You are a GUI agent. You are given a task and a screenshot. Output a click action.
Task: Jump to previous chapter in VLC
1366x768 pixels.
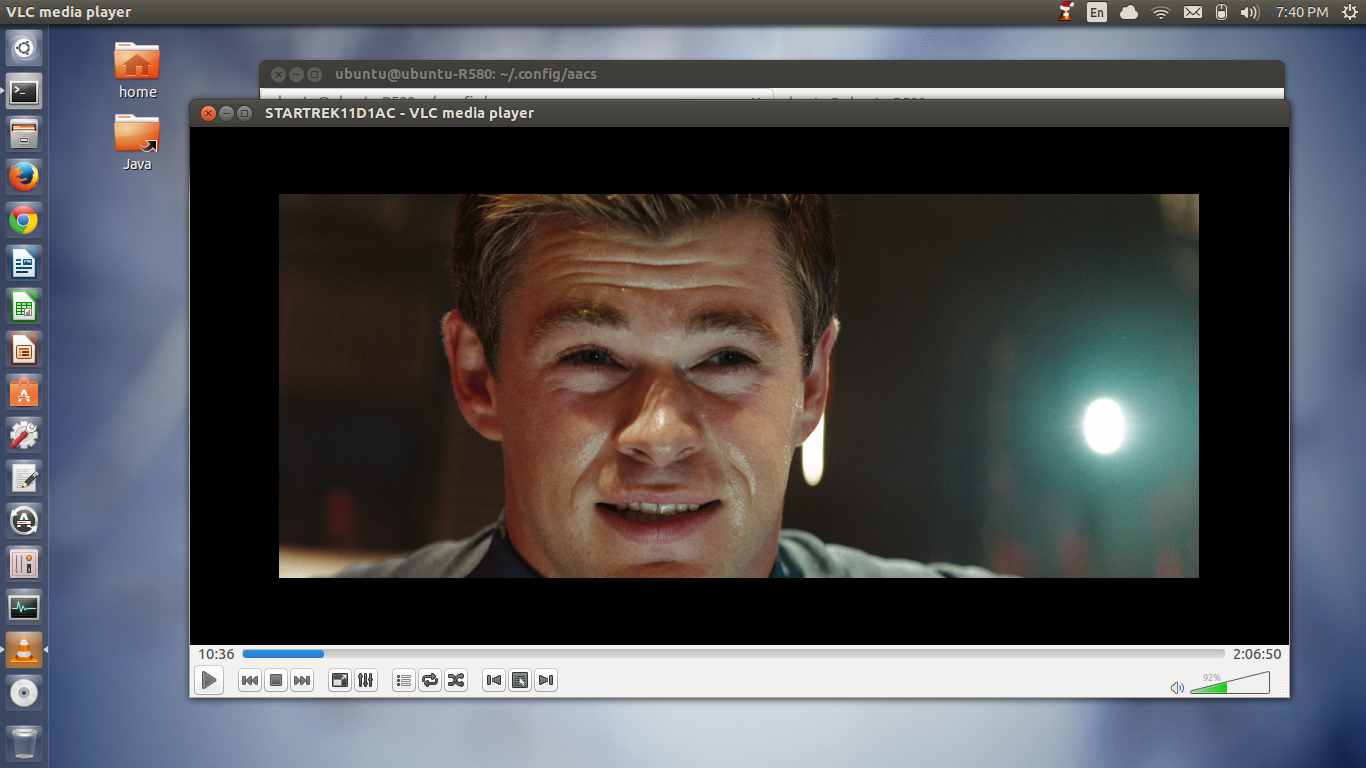[x=250, y=681]
